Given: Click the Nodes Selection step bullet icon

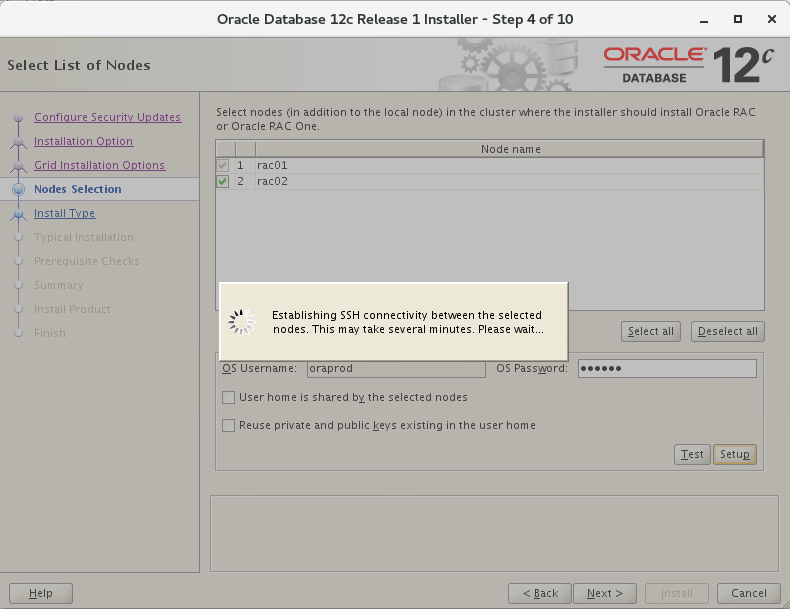Looking at the screenshot, I should coord(19,189).
